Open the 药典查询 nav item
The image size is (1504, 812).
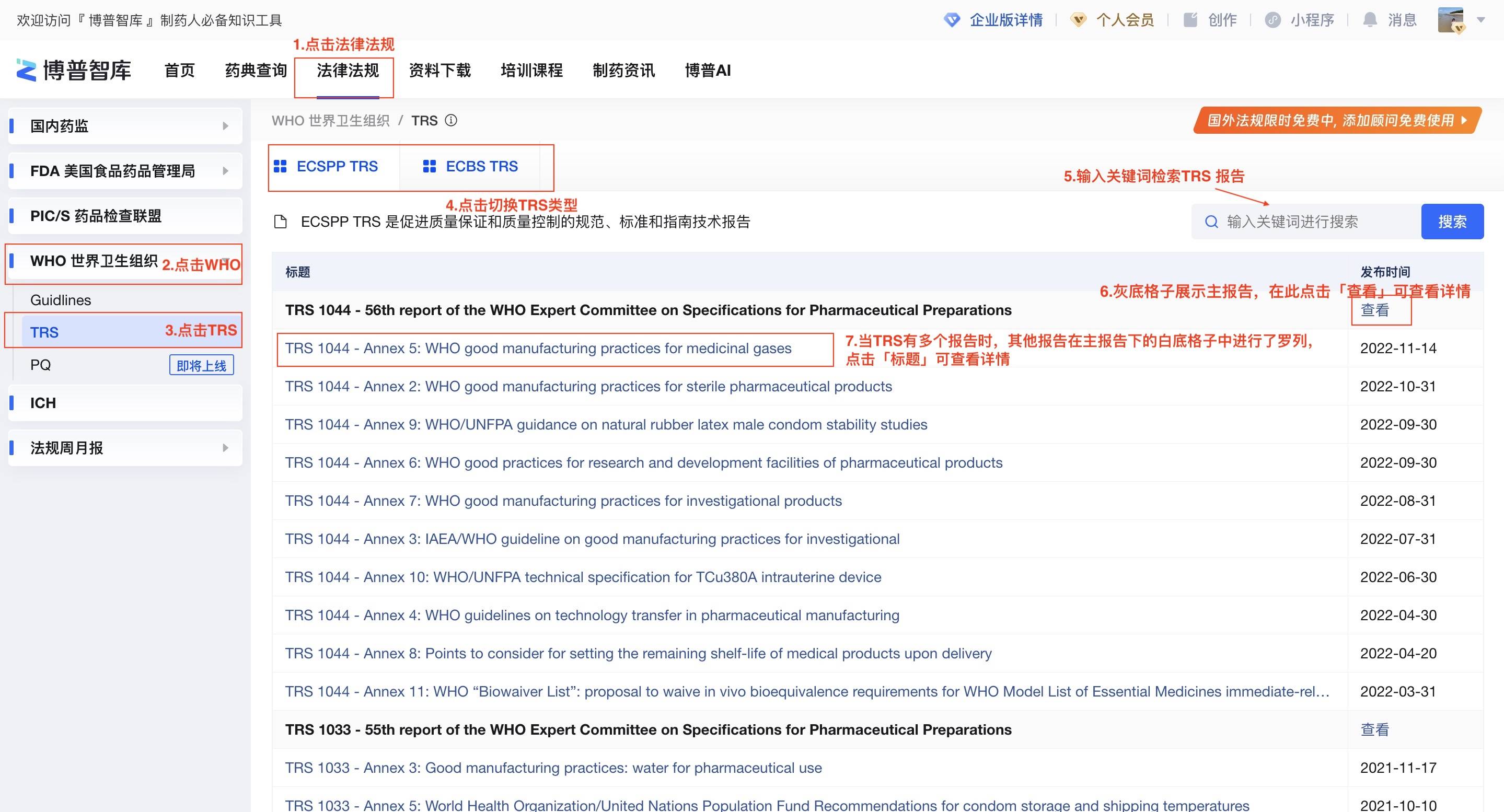point(256,71)
